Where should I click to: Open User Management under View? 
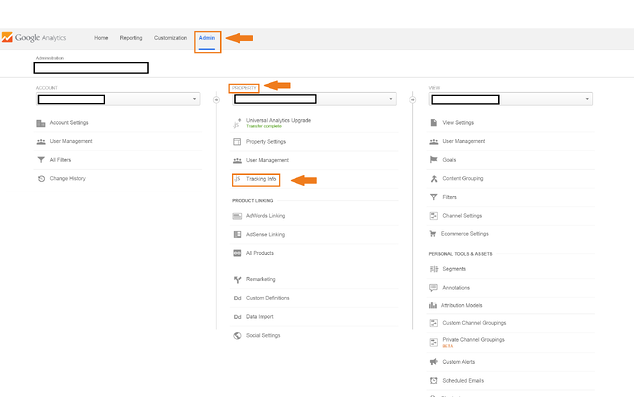463,141
